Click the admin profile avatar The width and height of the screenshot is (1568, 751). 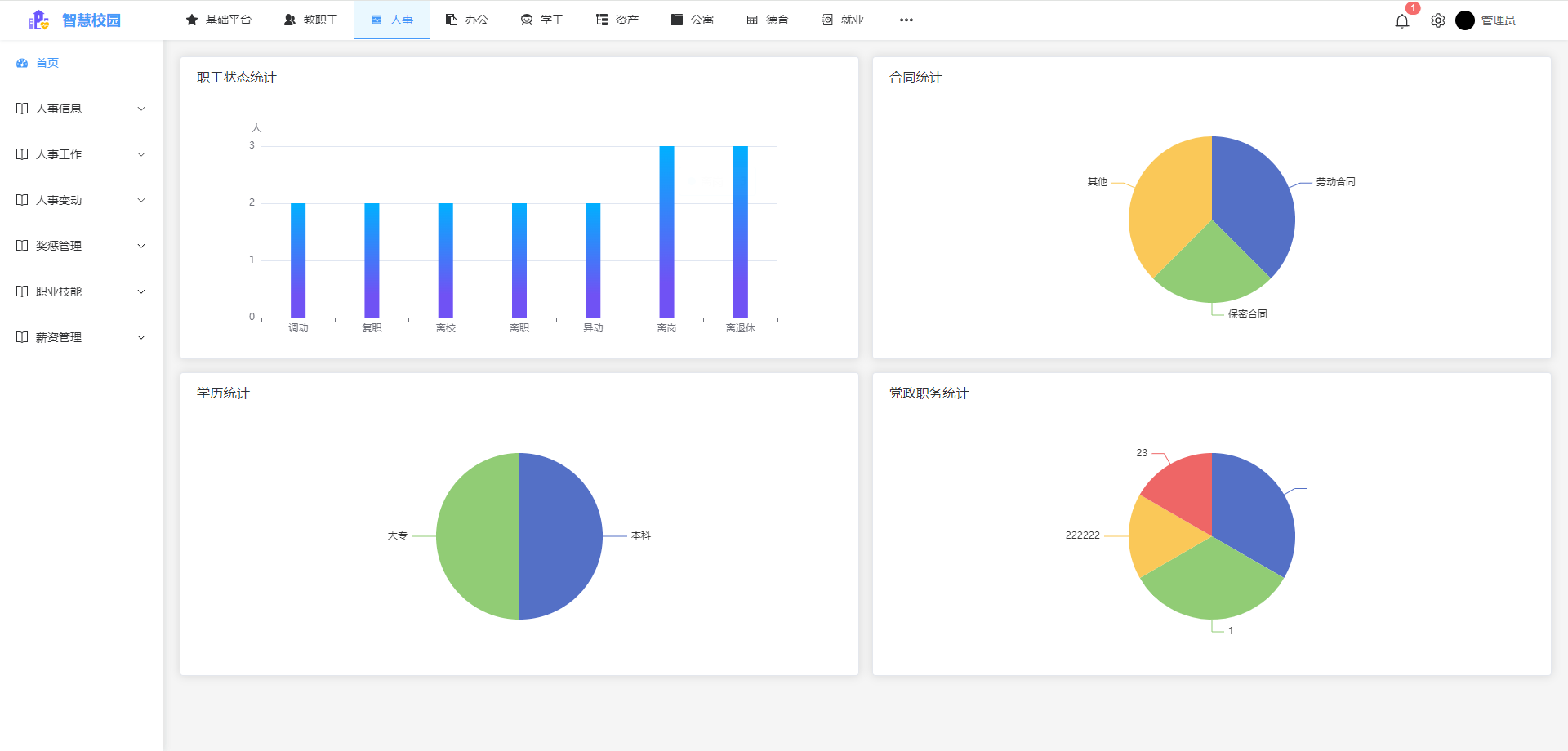pos(1465,20)
